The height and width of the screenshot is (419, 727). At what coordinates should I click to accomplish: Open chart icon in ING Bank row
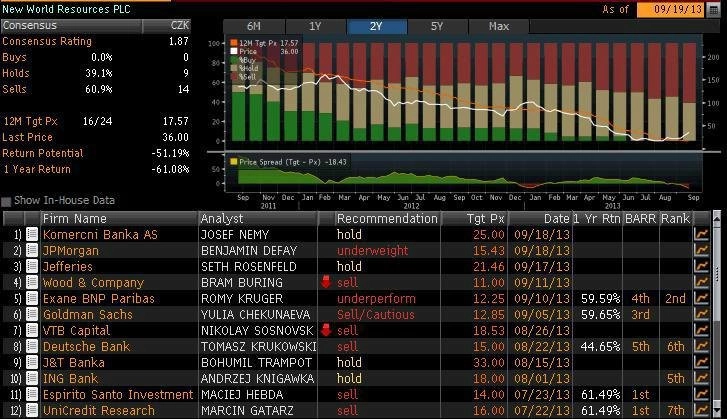(x=701, y=378)
